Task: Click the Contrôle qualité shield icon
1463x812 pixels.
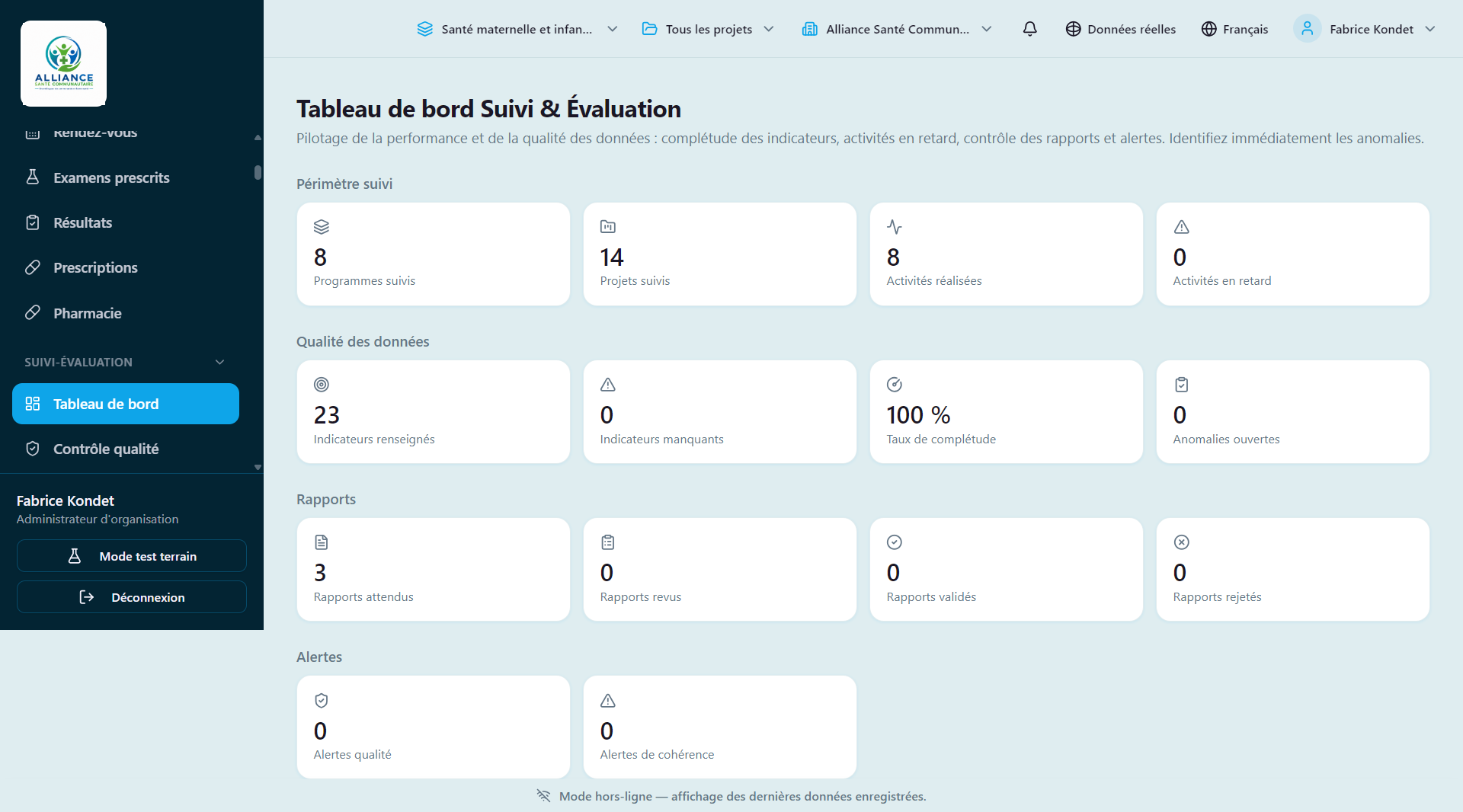Action: 33,449
